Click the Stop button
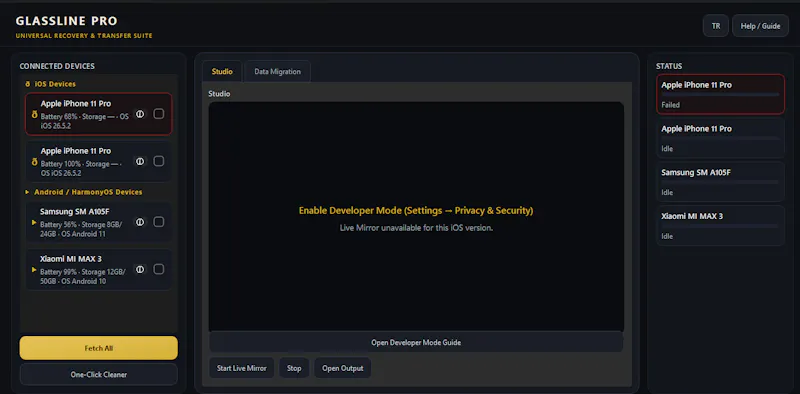The width and height of the screenshot is (800, 394). (x=294, y=368)
